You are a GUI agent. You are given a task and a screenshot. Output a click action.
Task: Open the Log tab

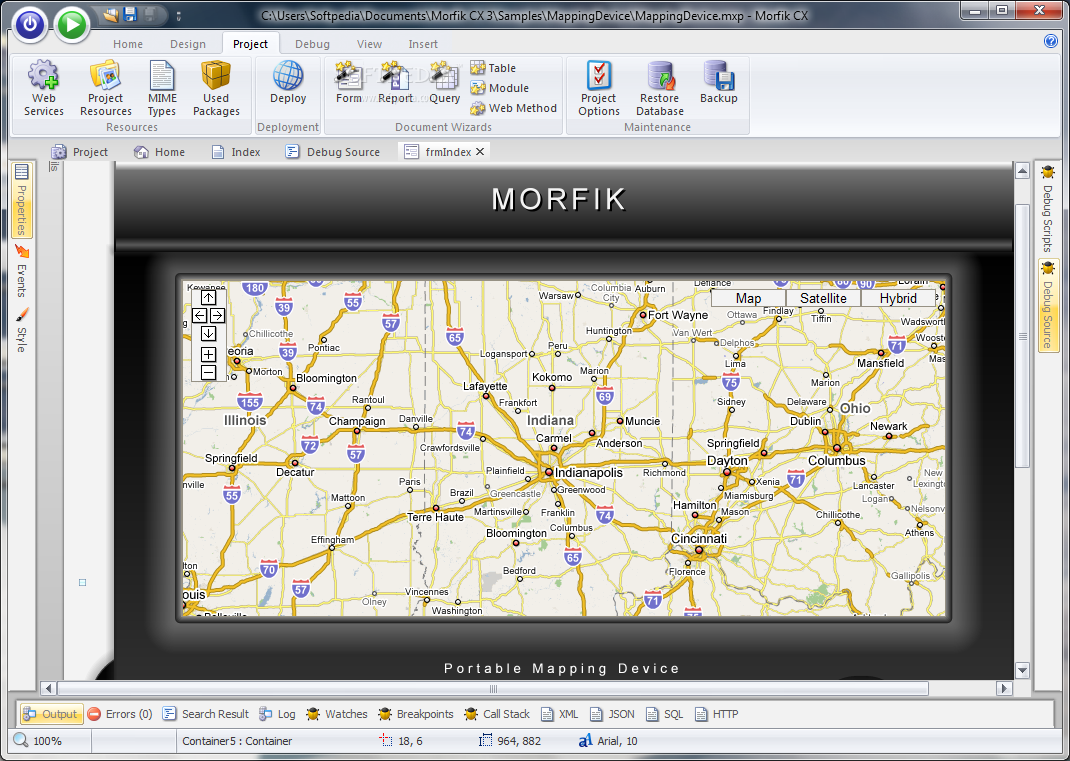click(x=277, y=714)
